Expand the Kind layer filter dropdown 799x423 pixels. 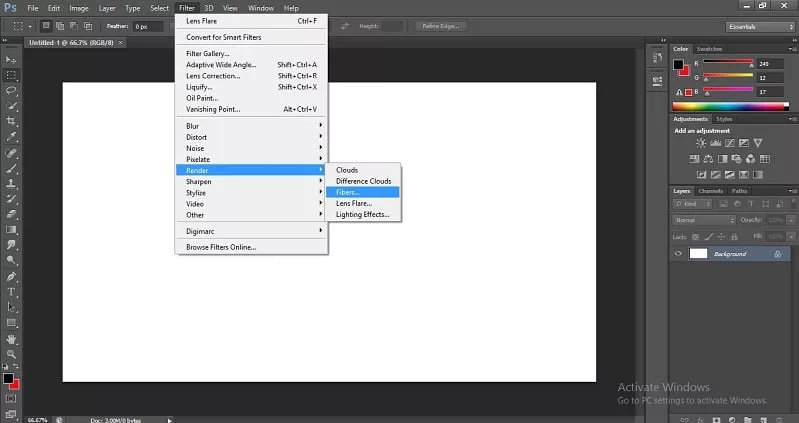click(693, 204)
